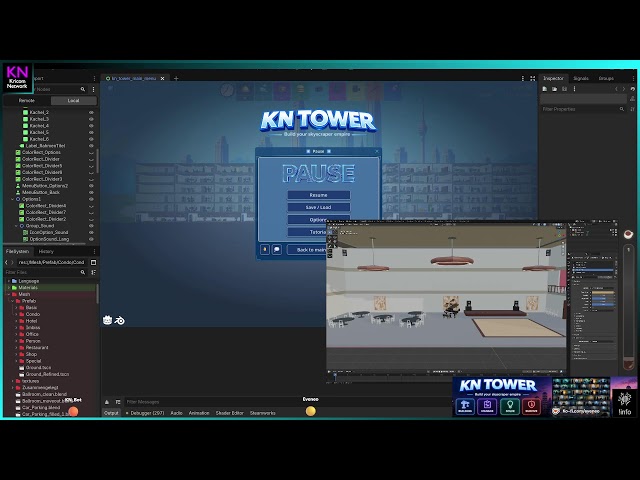Expand the Zusammengelegt folder

(13, 388)
